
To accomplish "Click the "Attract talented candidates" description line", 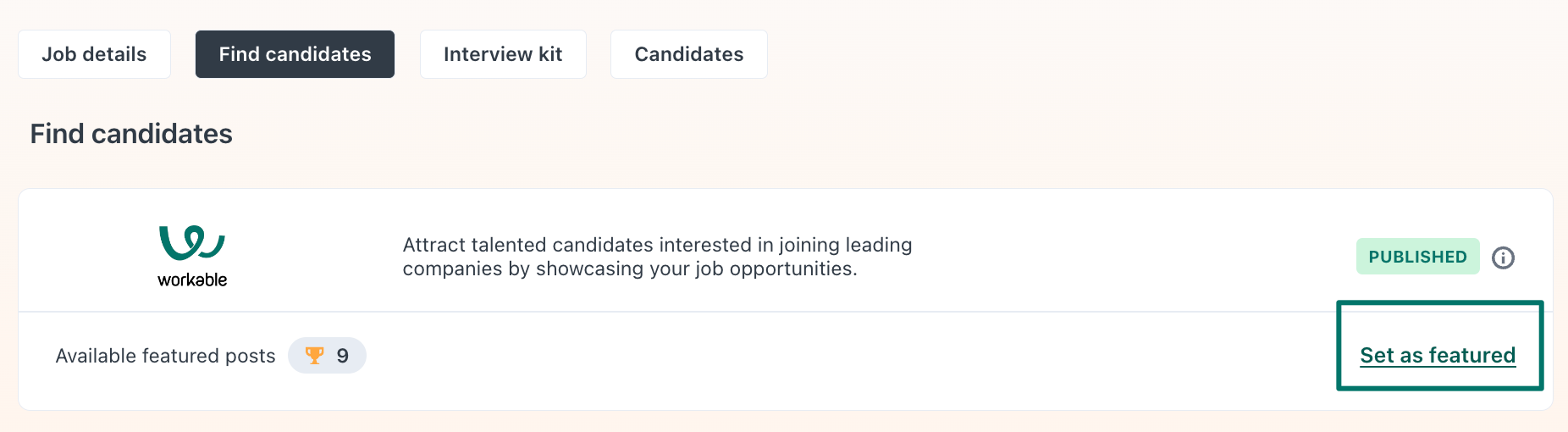I will (x=657, y=245).
